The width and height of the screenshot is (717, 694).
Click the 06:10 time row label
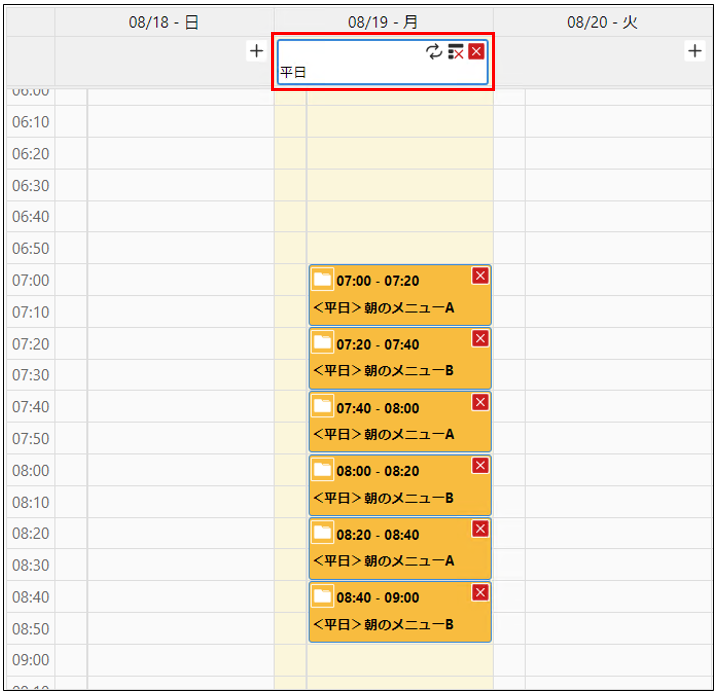coord(31,122)
